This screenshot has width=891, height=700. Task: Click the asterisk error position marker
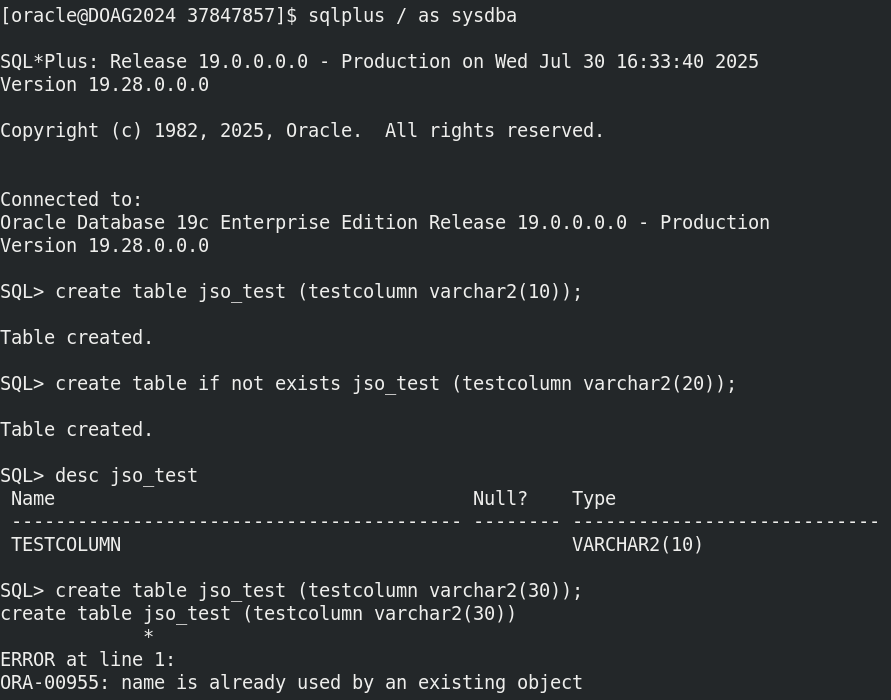coord(148,635)
